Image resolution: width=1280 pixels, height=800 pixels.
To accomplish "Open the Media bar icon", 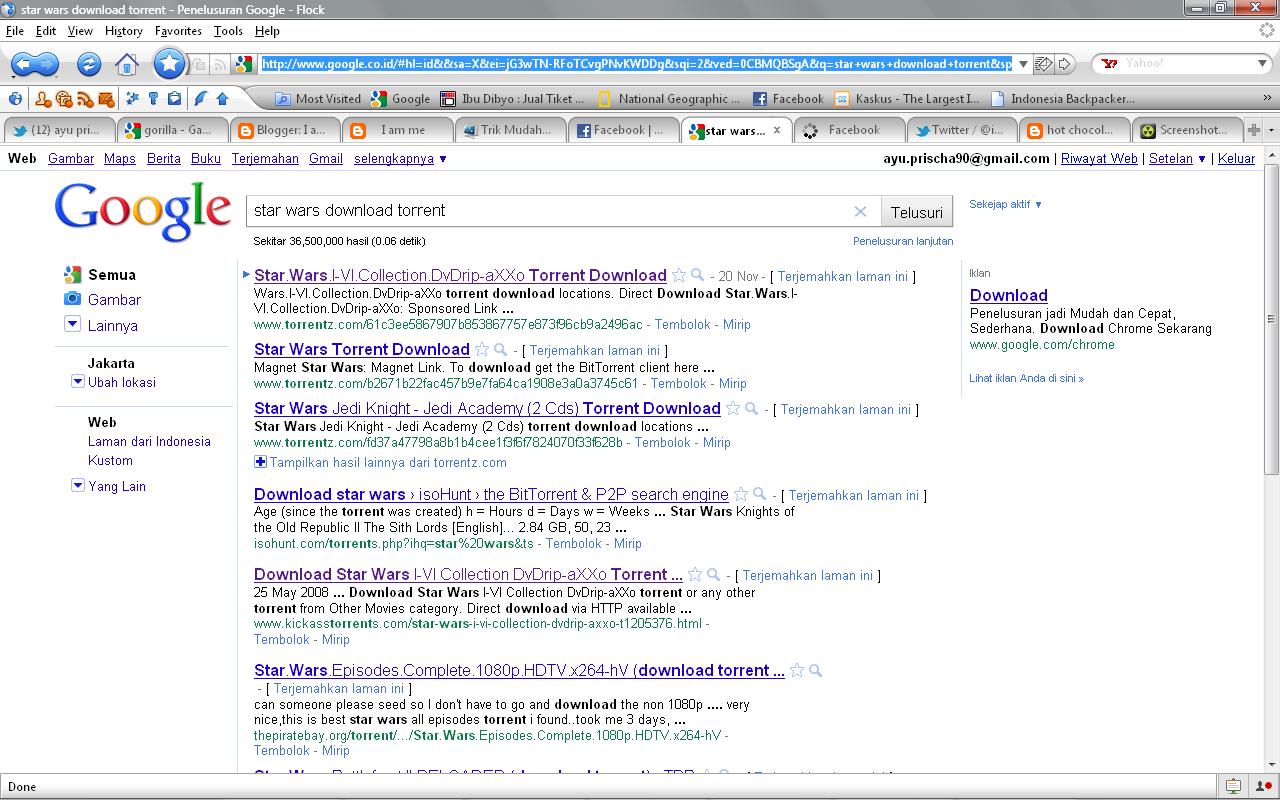I will pos(64,99).
